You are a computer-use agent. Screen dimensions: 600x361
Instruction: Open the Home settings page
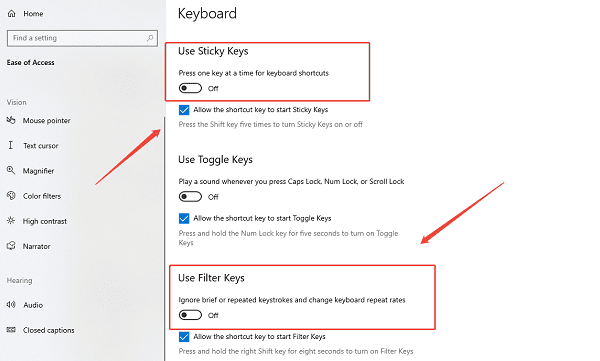(33, 14)
